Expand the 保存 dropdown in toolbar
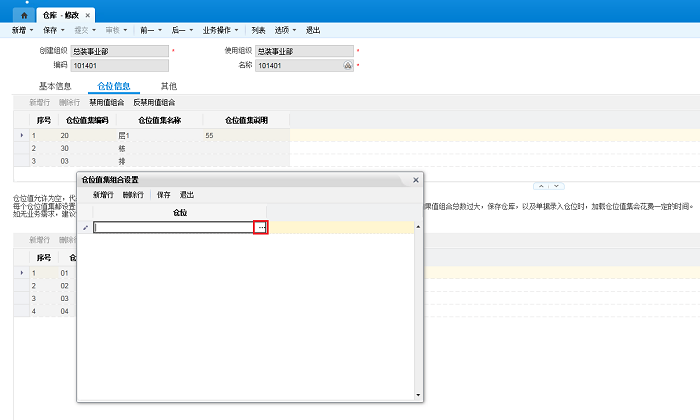 (54, 31)
